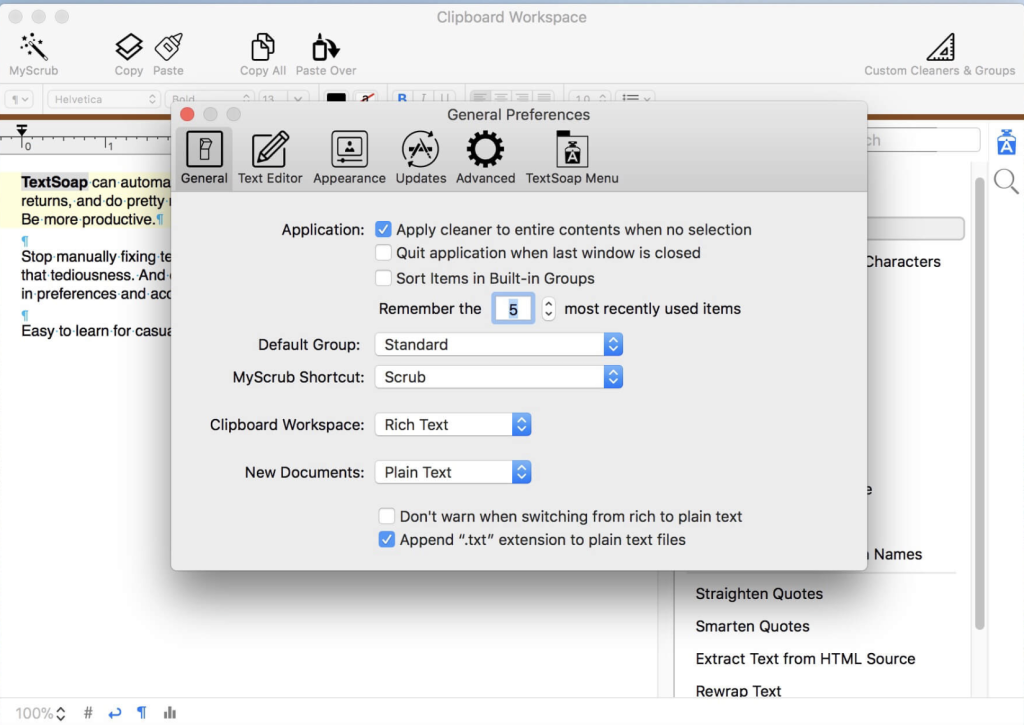The width and height of the screenshot is (1024, 725).
Task: Open the MyScrub Shortcut dropdown
Action: [499, 377]
